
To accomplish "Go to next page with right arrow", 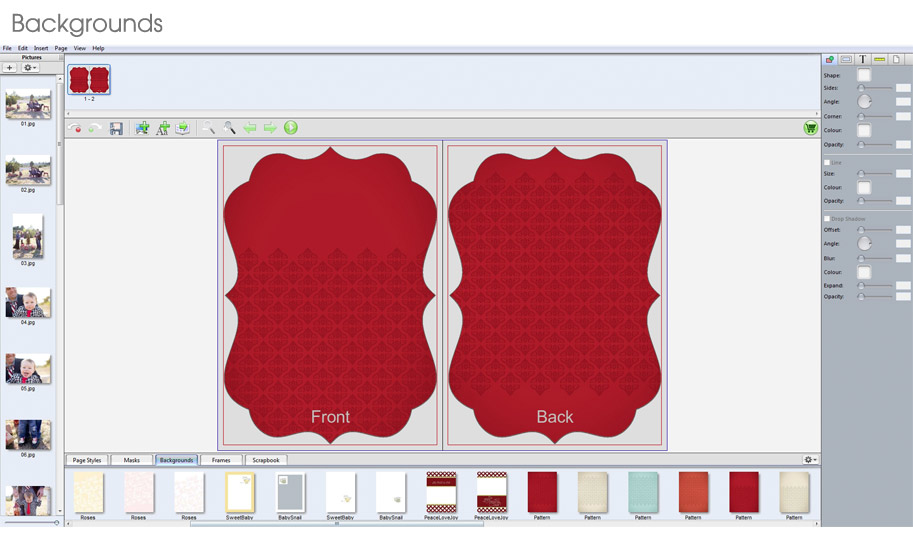I will (x=270, y=127).
